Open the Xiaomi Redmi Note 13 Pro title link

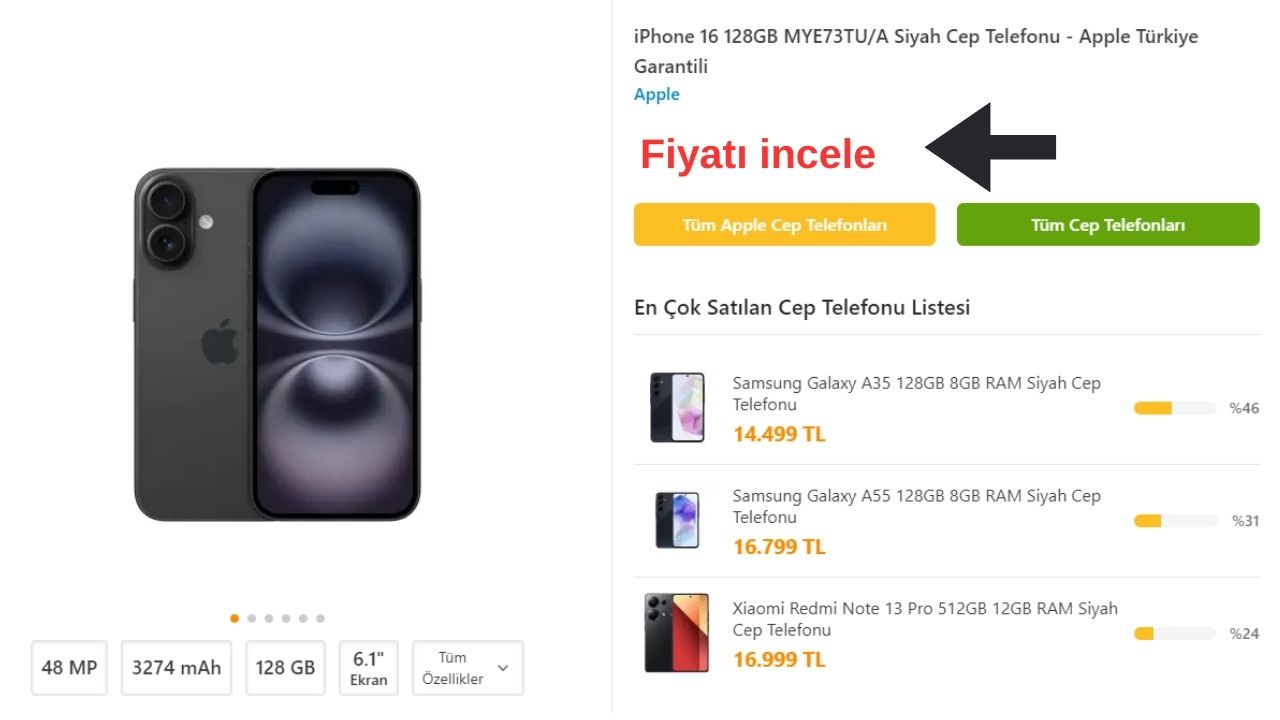[x=925, y=619]
